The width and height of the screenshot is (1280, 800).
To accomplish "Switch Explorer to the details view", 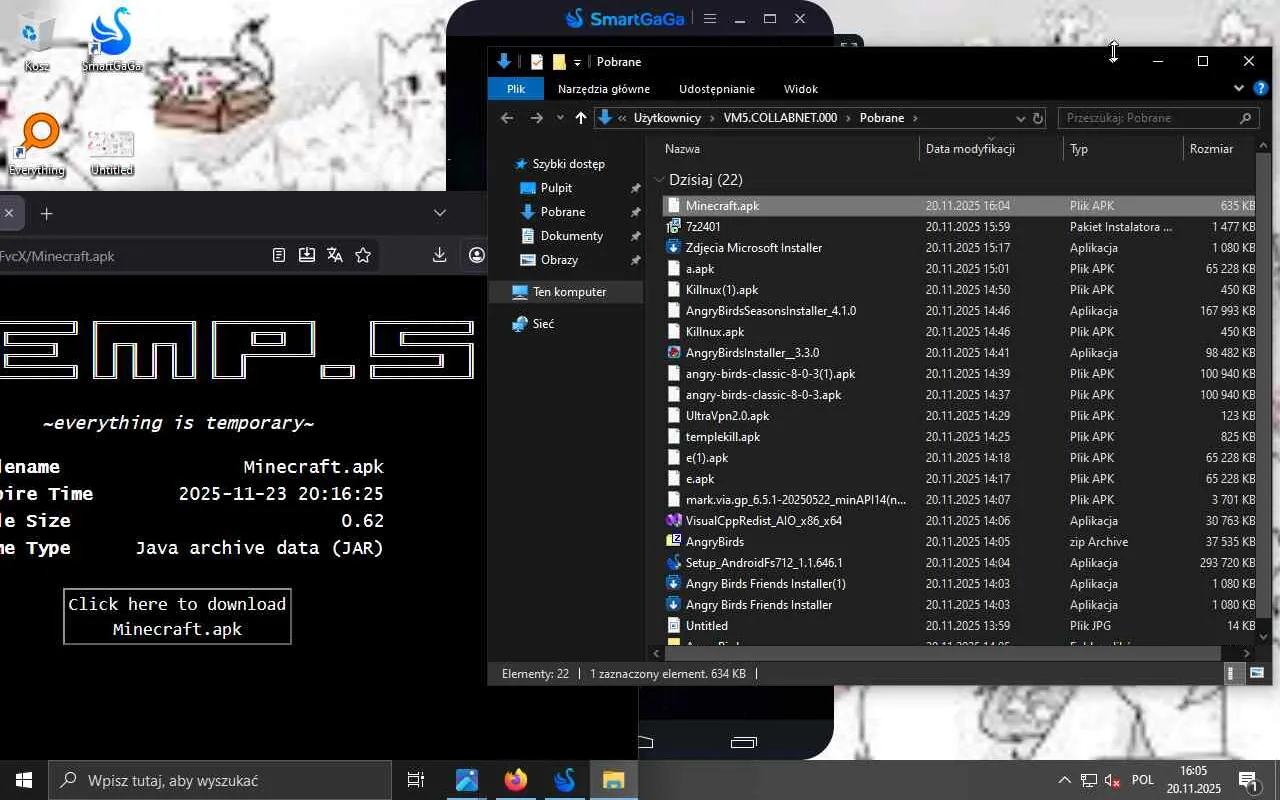I will (1233, 674).
